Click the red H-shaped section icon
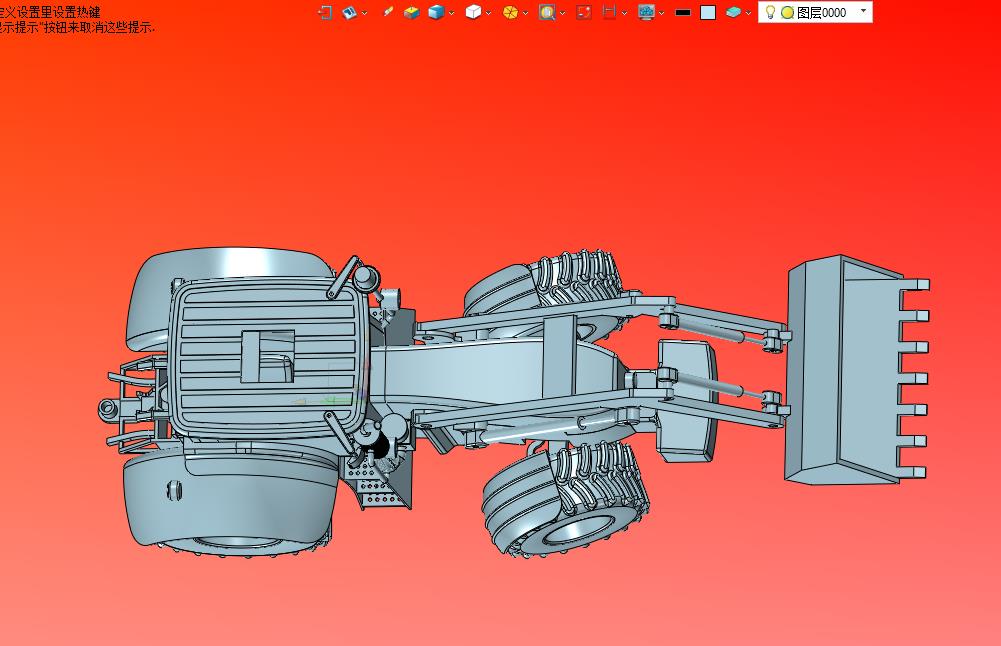Screen dimensions: 1001x646 click(x=608, y=12)
